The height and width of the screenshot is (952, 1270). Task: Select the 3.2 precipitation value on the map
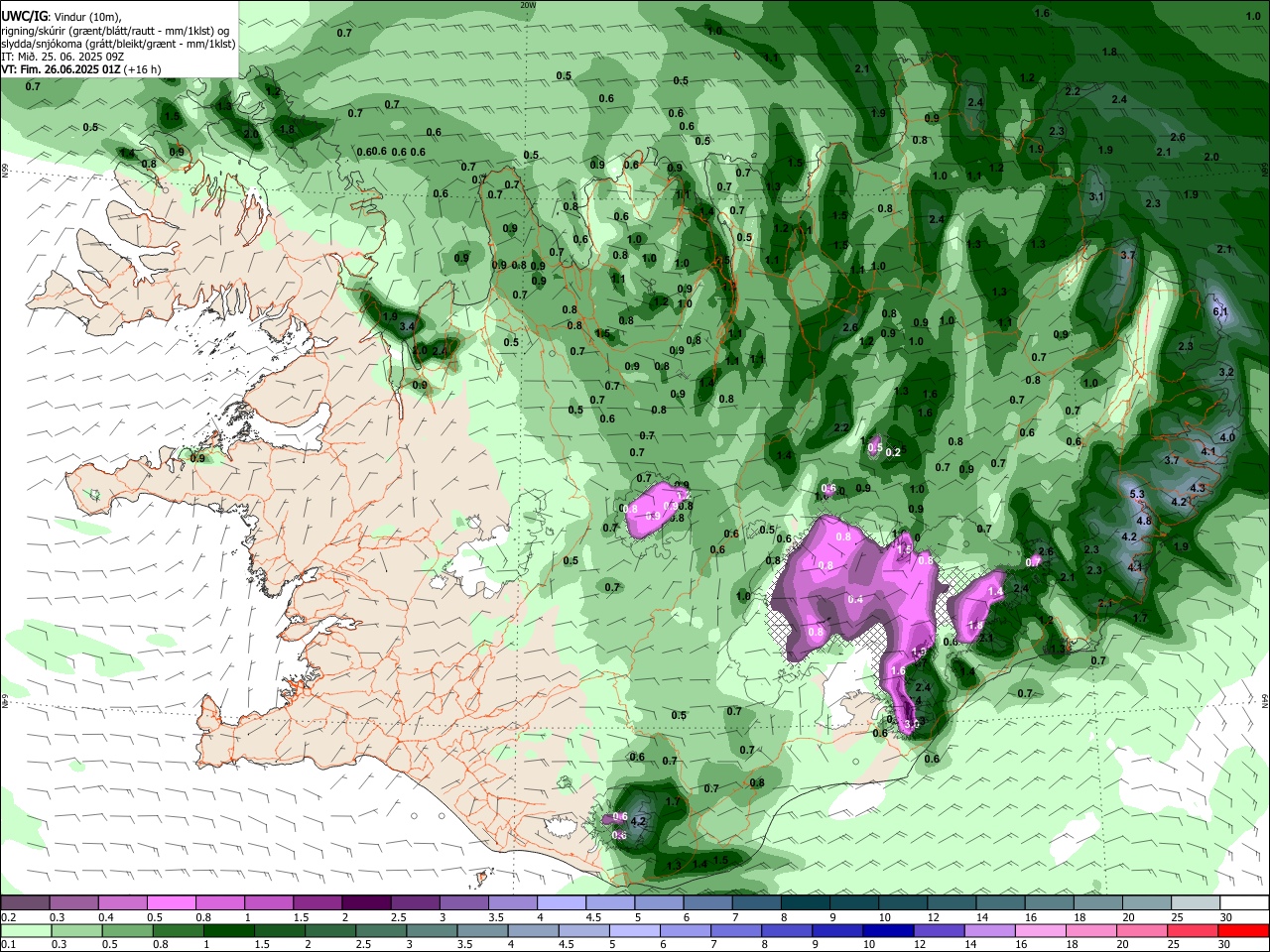click(x=1225, y=373)
